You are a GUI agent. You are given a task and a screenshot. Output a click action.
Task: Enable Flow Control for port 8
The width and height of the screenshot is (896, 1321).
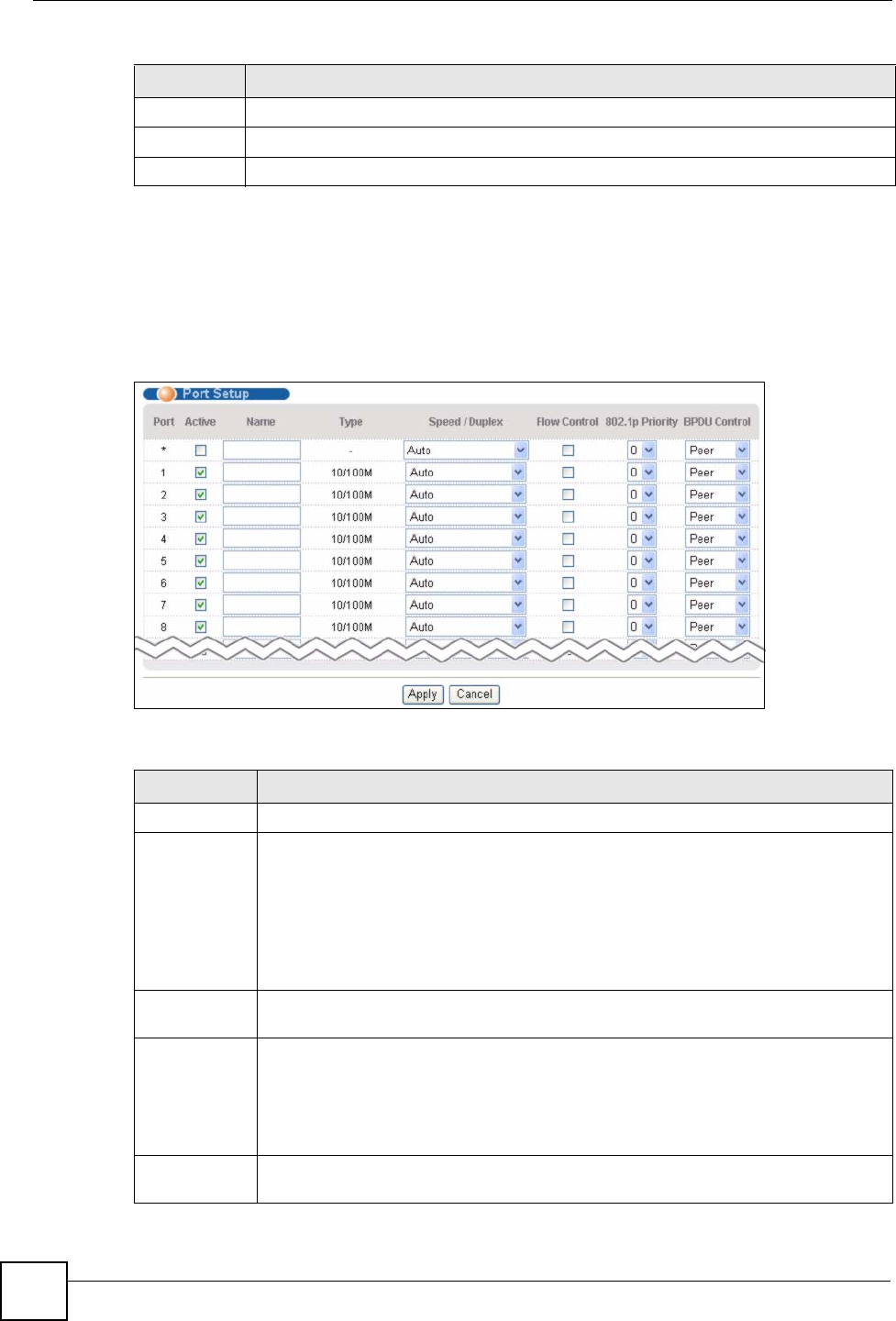pos(568,627)
